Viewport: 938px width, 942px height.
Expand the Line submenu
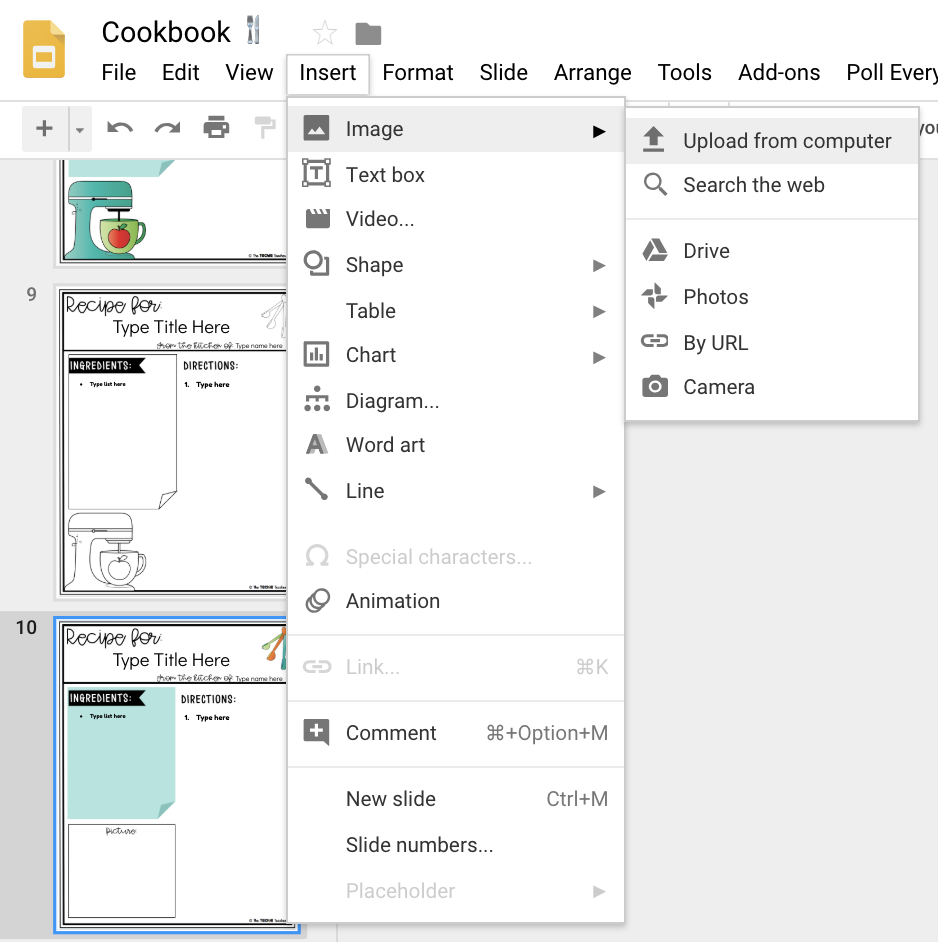(x=364, y=490)
